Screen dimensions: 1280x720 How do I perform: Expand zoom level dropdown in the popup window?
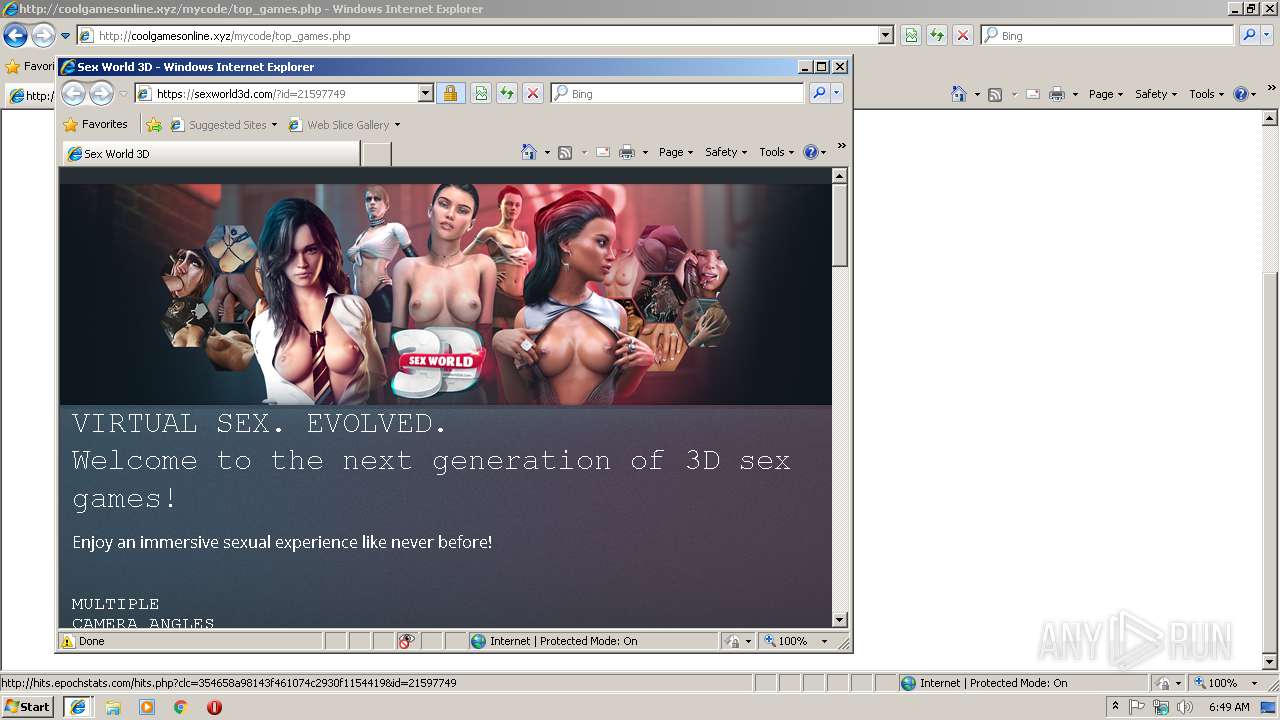[x=825, y=641]
